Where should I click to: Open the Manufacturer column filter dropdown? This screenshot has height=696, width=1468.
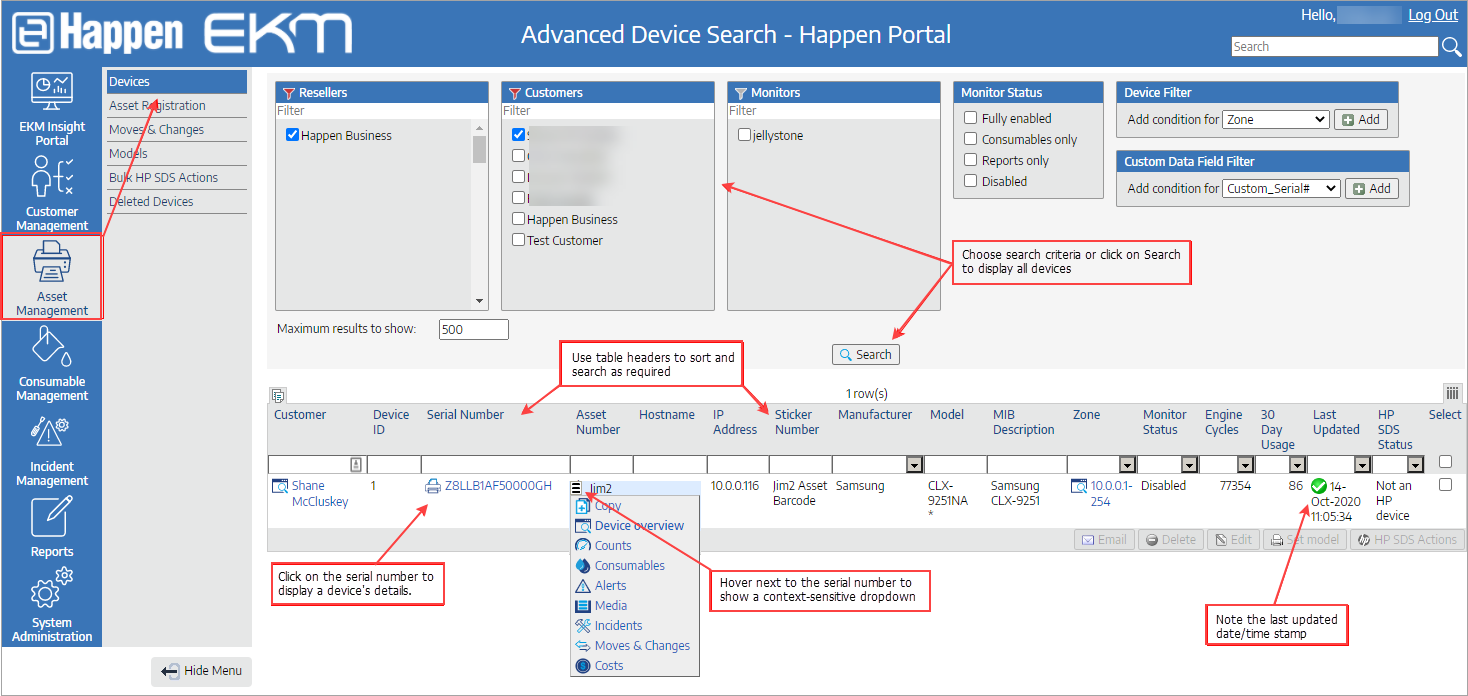click(914, 465)
